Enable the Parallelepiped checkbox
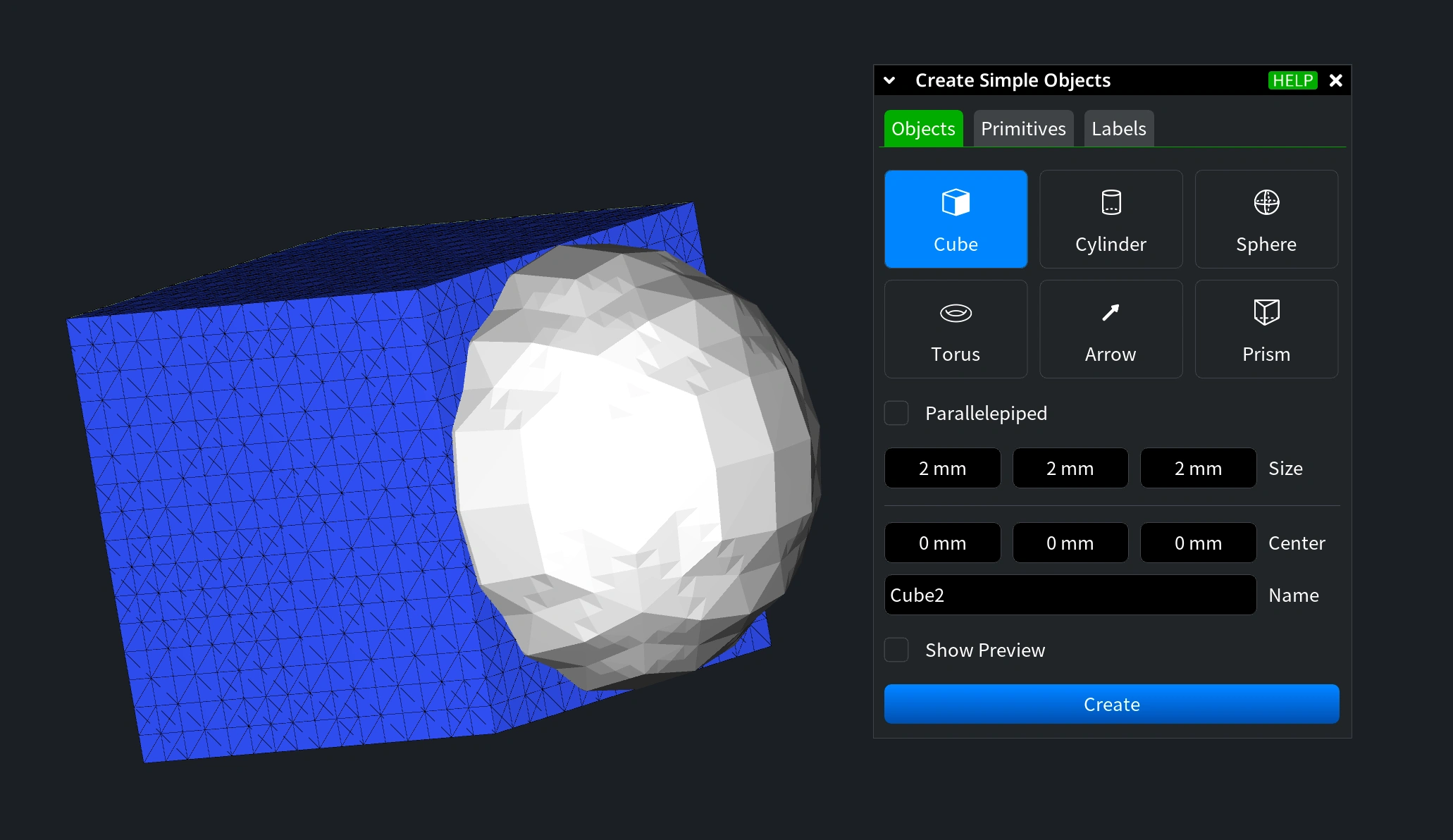1453x840 pixels. [x=896, y=413]
